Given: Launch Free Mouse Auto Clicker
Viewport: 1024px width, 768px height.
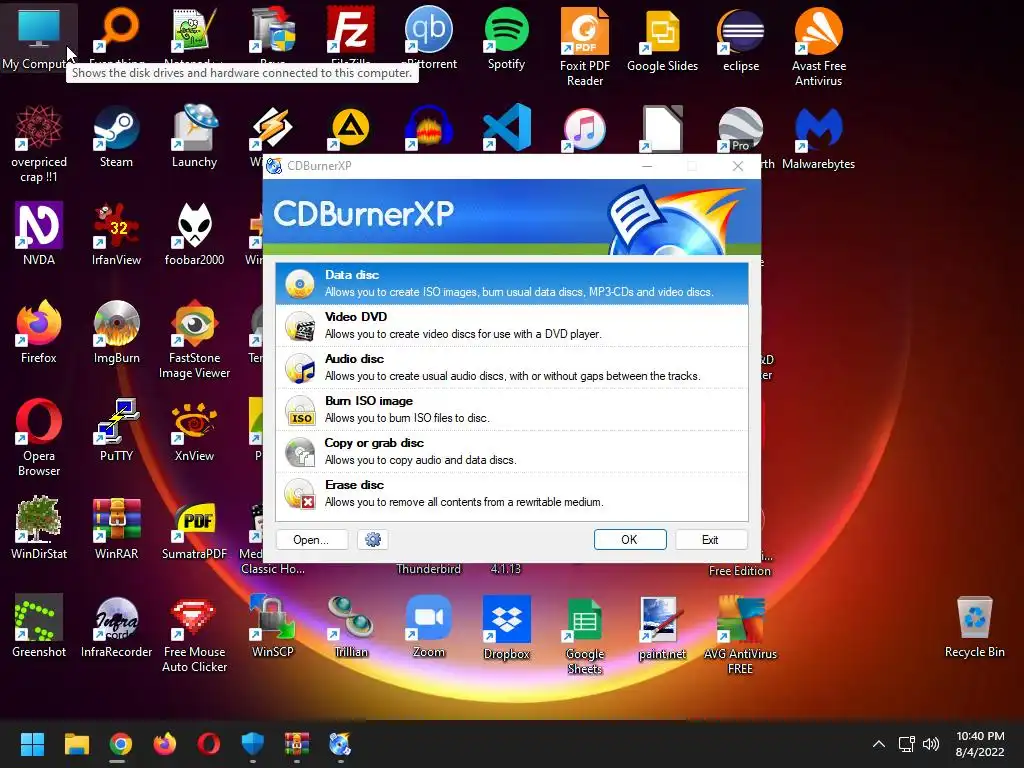Looking at the screenshot, I should [x=194, y=633].
